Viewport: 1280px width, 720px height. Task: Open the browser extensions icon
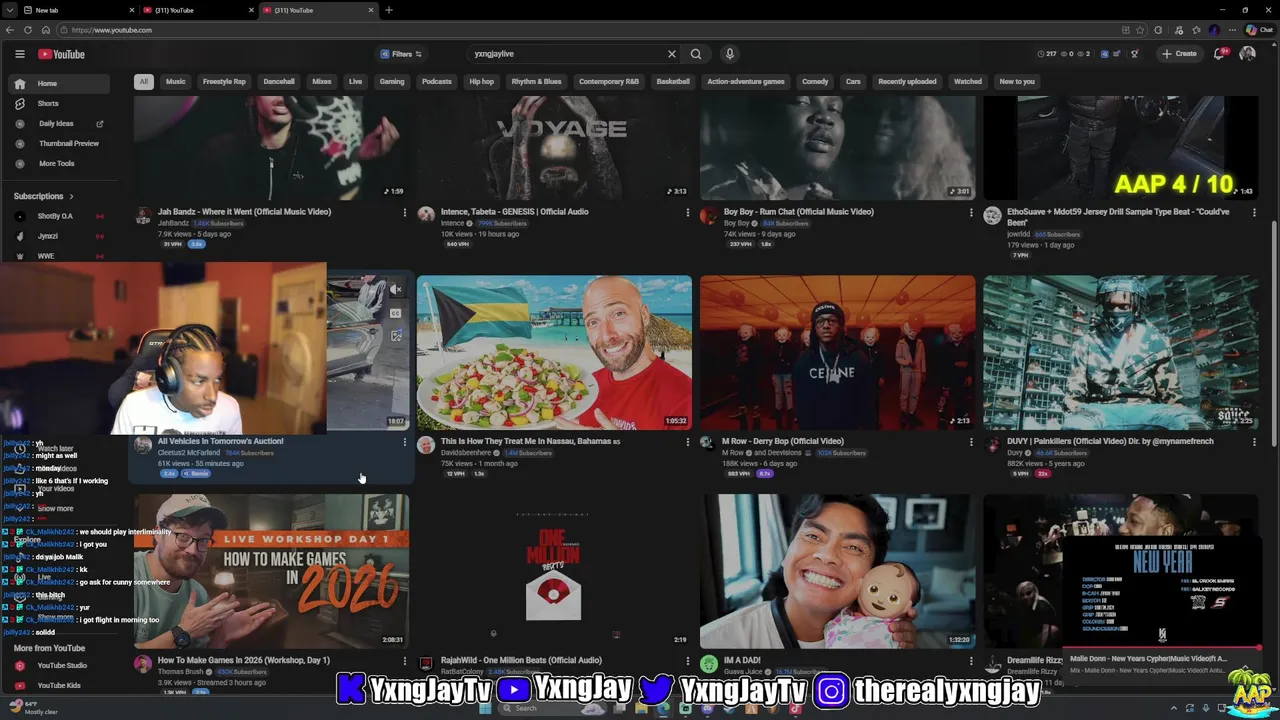coord(1159,30)
